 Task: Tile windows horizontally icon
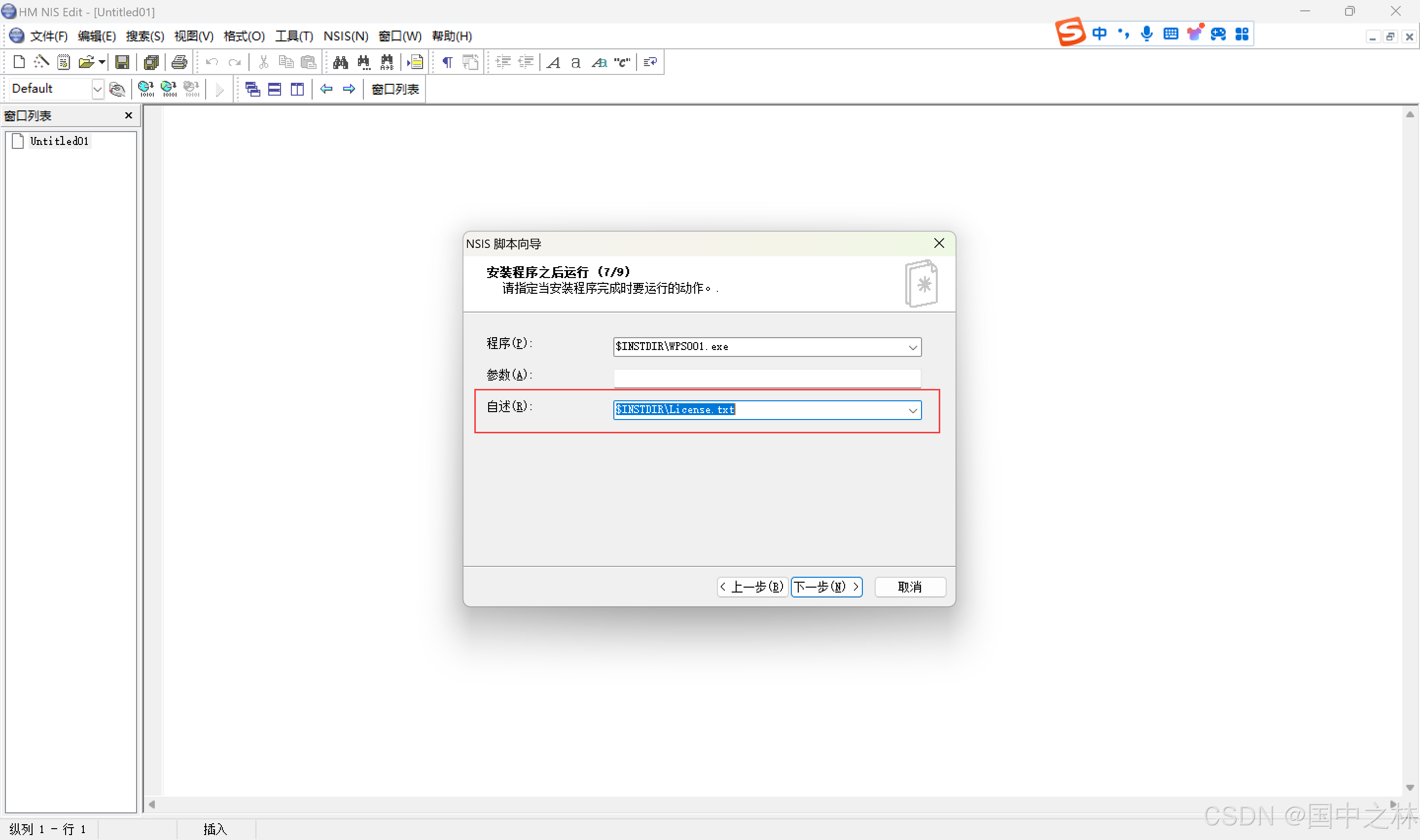click(275, 89)
